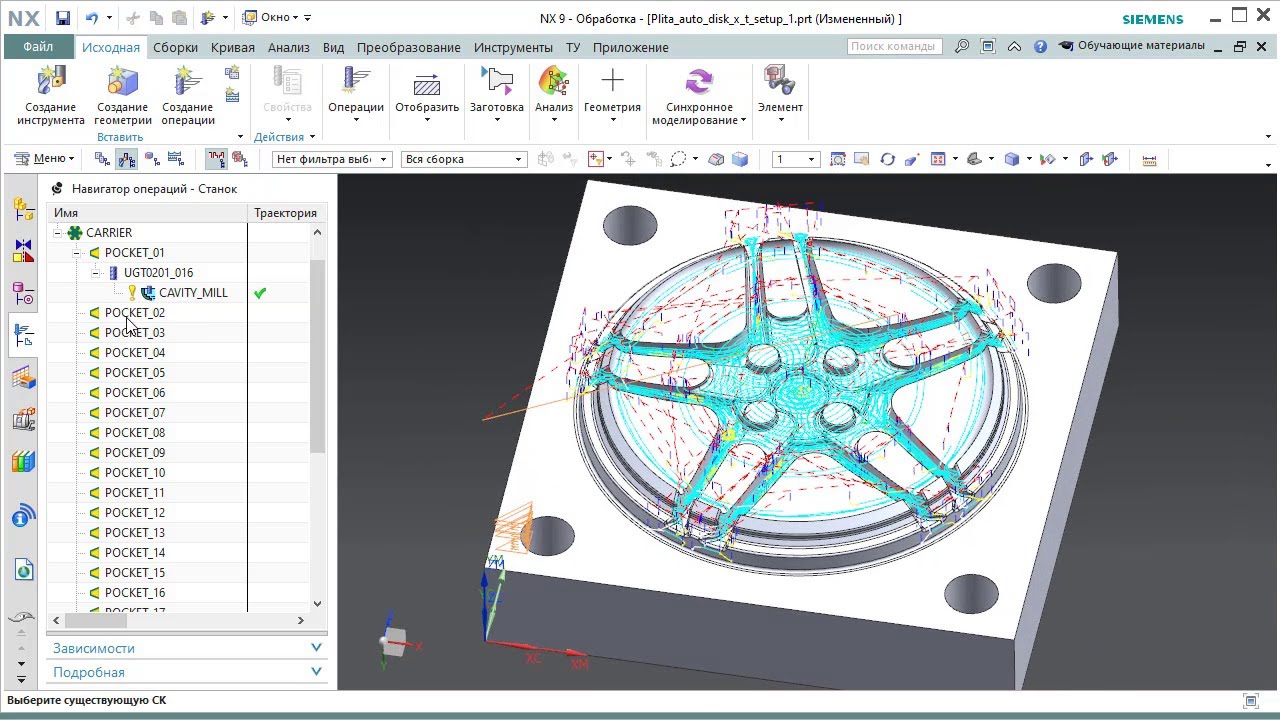This screenshot has height=720, width=1280.
Task: Open the Reuse Library books icon
Action: click(x=23, y=462)
